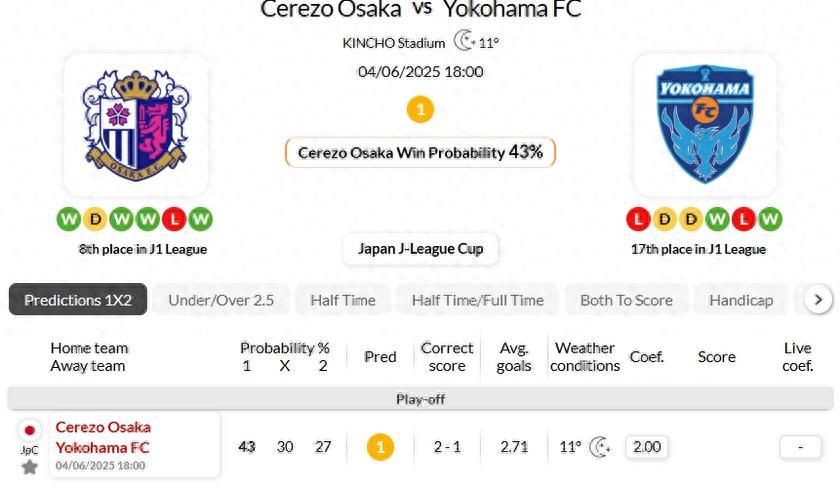Switch to Both To Score tab
The width and height of the screenshot is (840, 489).
point(626,300)
